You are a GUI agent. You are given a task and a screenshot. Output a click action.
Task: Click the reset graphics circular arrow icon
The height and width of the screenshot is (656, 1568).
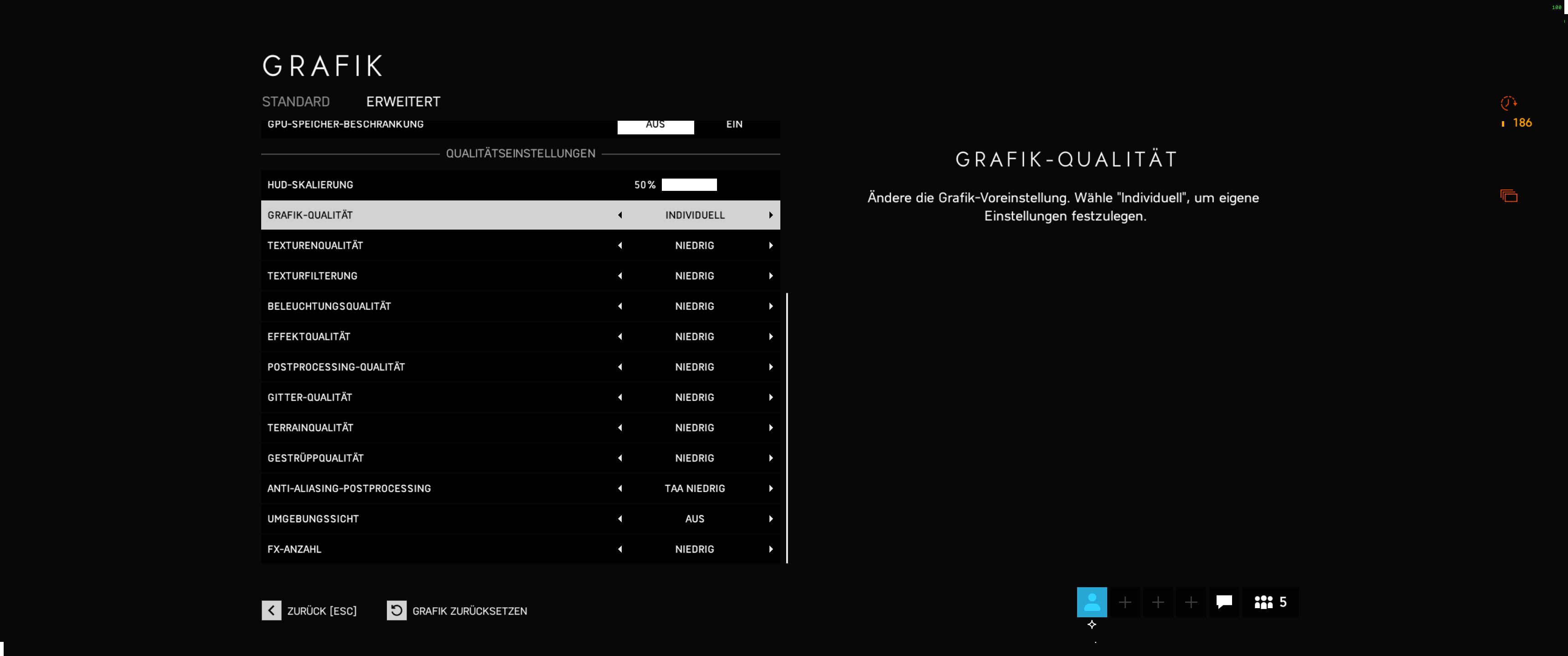[396, 610]
